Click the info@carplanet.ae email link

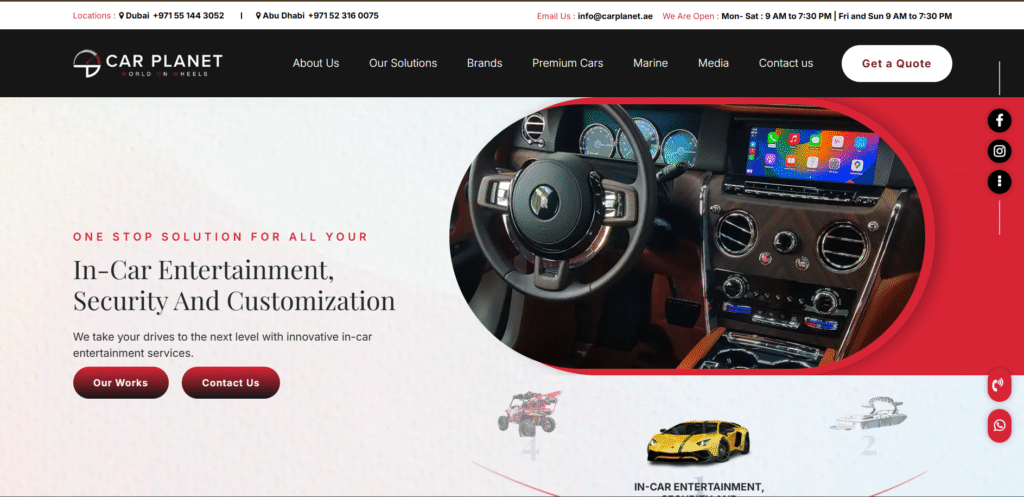[614, 16]
